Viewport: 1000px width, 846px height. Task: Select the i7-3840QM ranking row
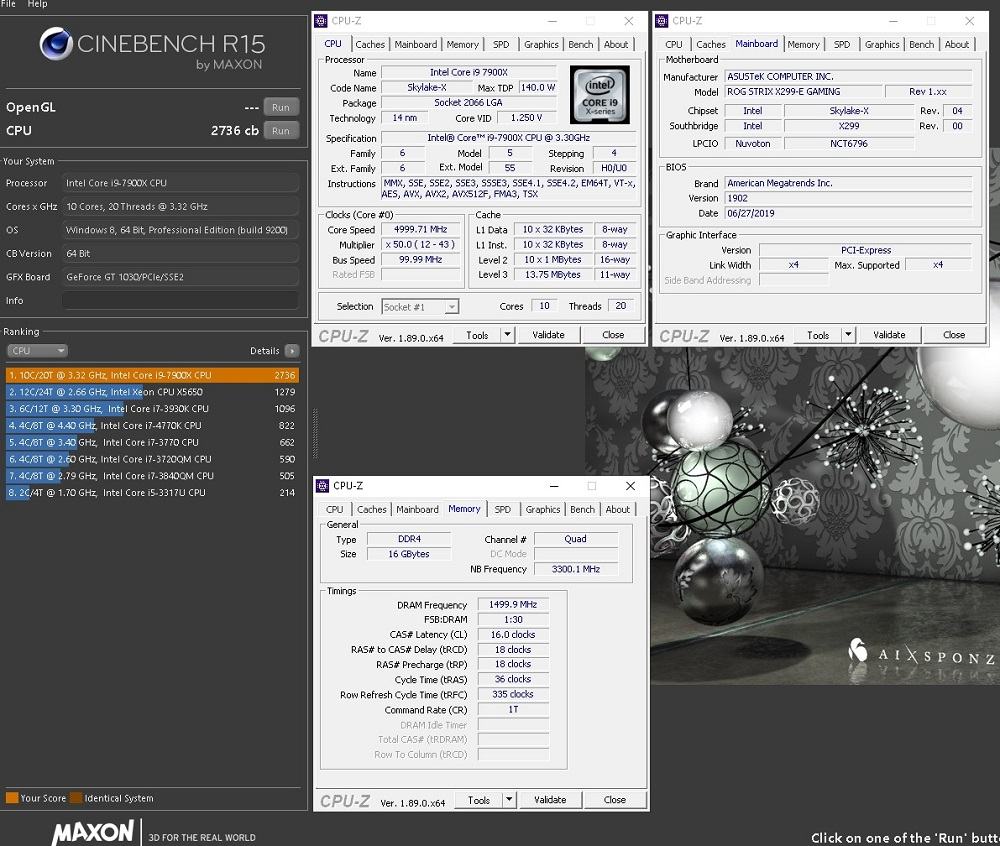[152, 476]
